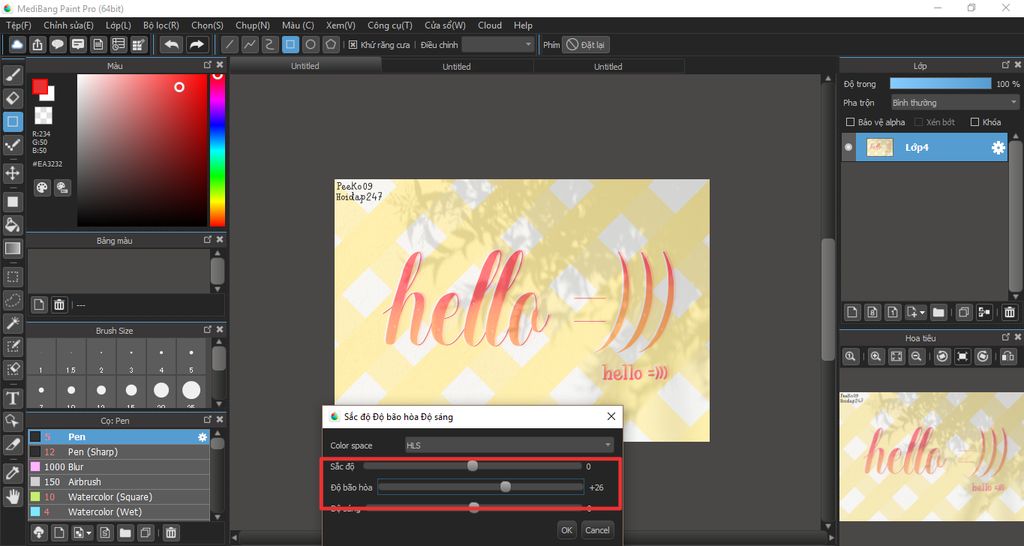Open the color palette wheel icon

point(42,188)
